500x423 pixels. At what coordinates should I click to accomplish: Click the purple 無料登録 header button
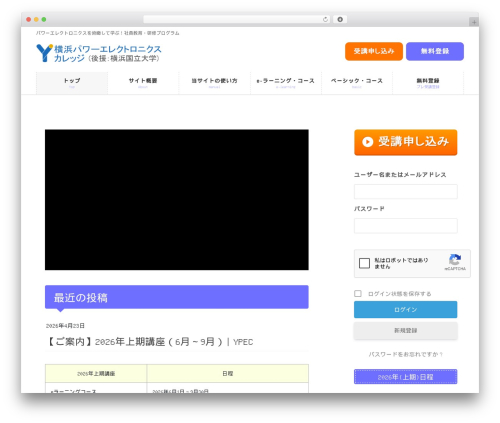click(435, 51)
